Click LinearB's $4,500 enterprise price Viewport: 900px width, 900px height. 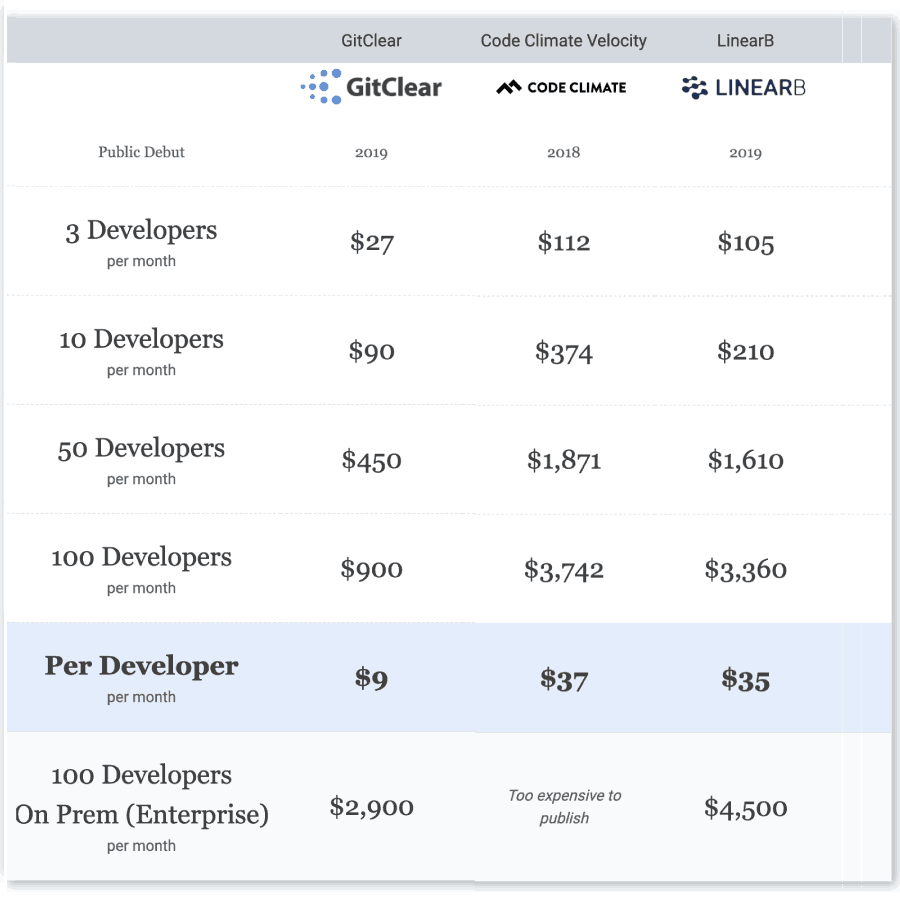745,808
